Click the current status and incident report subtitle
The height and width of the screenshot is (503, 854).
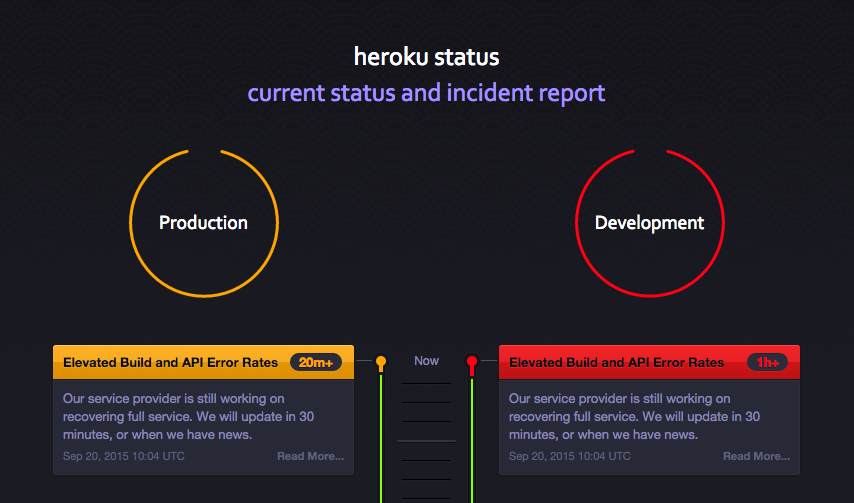pos(426,93)
